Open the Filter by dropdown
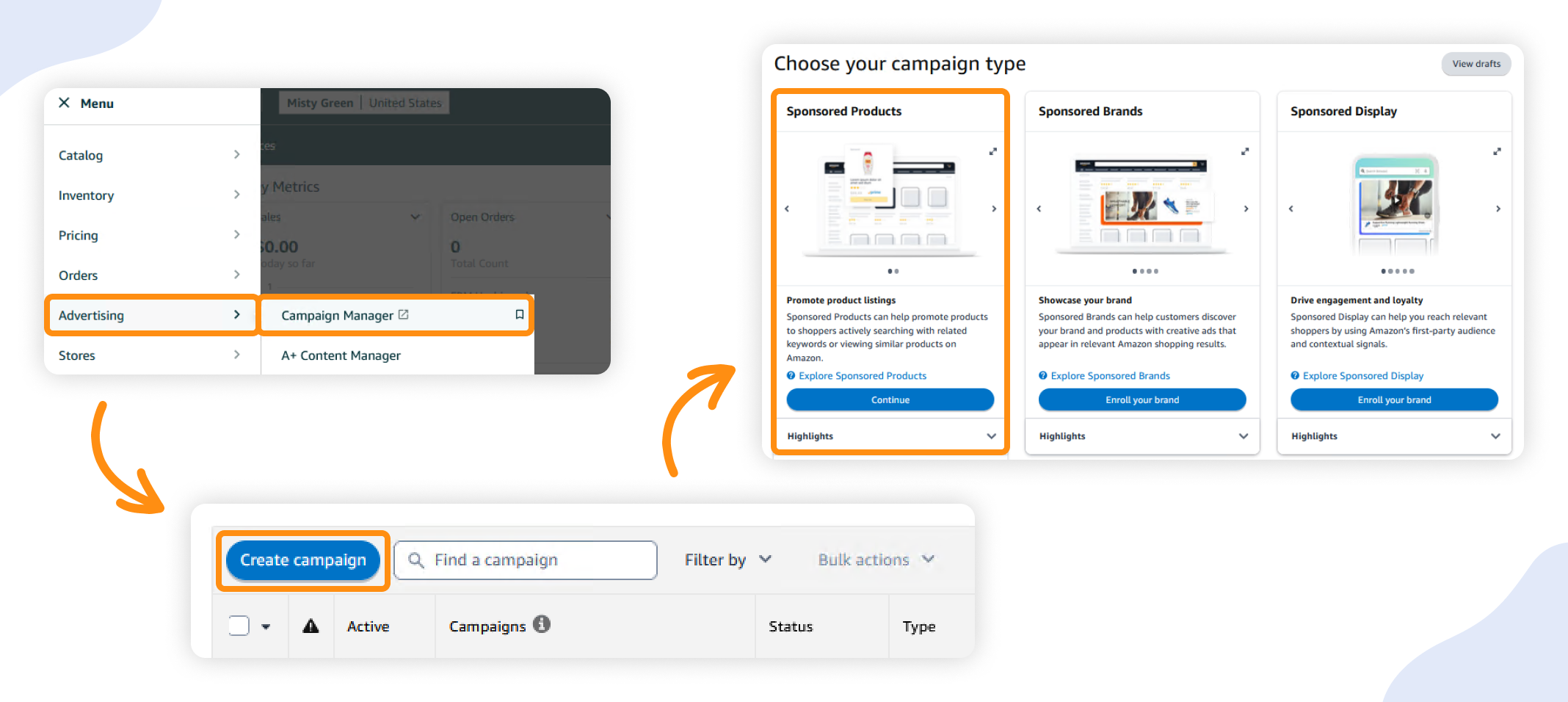1568x702 pixels. [x=766, y=560]
